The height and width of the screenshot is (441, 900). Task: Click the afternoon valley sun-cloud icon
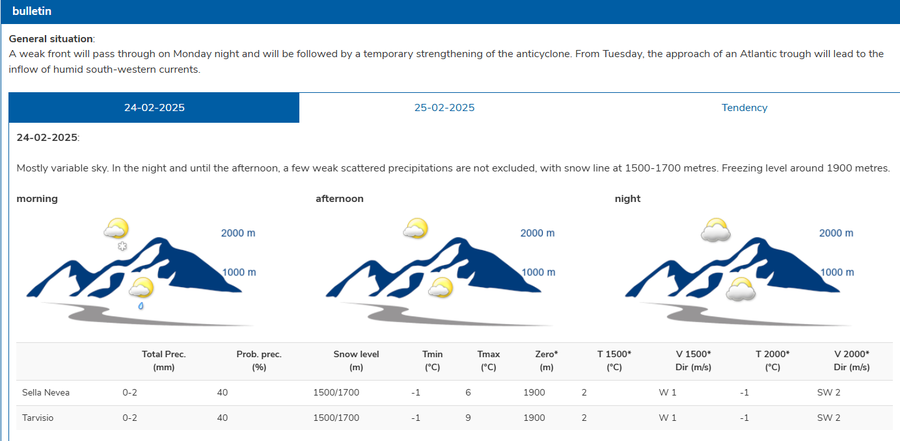pyautogui.click(x=441, y=287)
